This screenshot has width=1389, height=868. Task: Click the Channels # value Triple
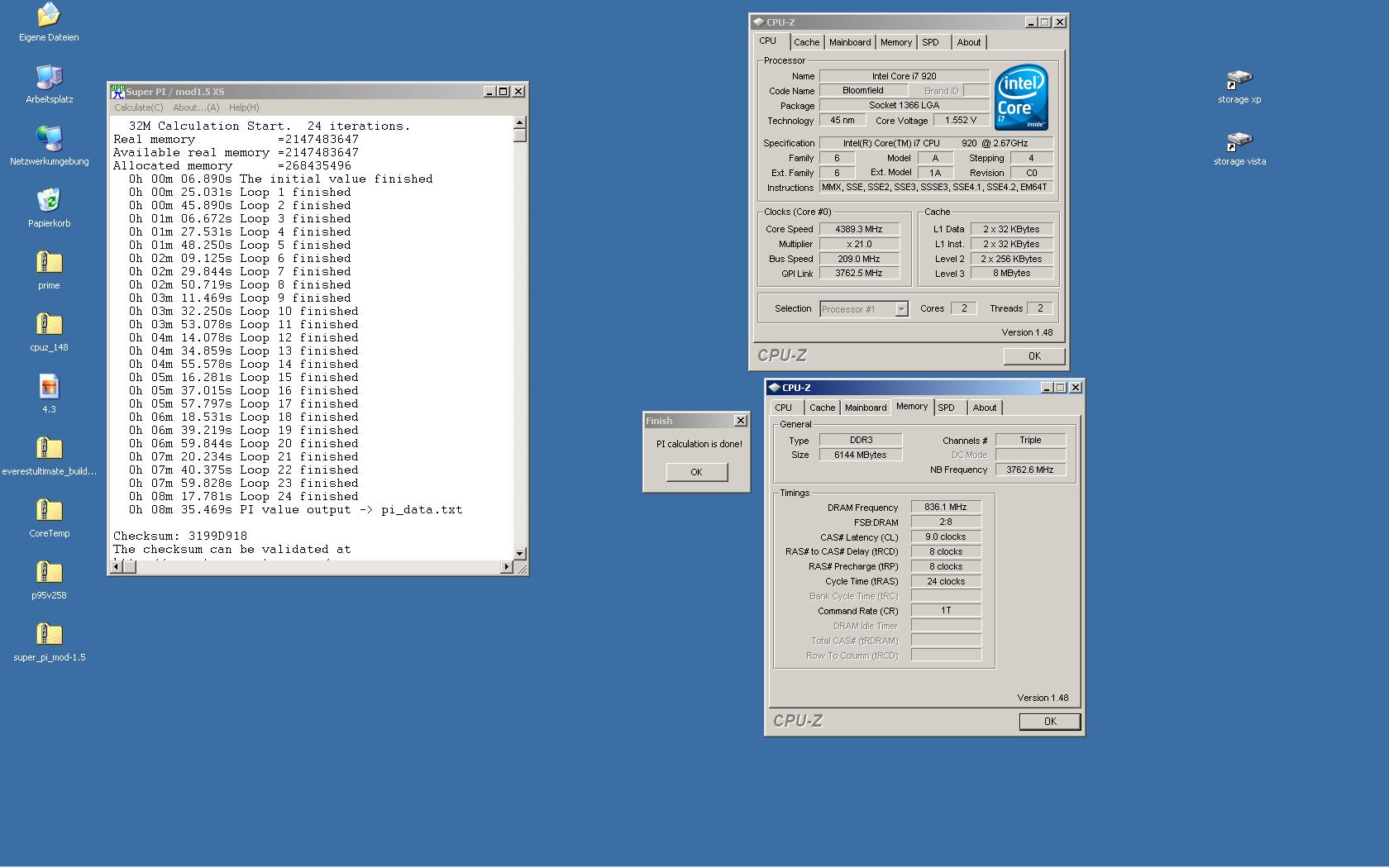pos(1030,440)
